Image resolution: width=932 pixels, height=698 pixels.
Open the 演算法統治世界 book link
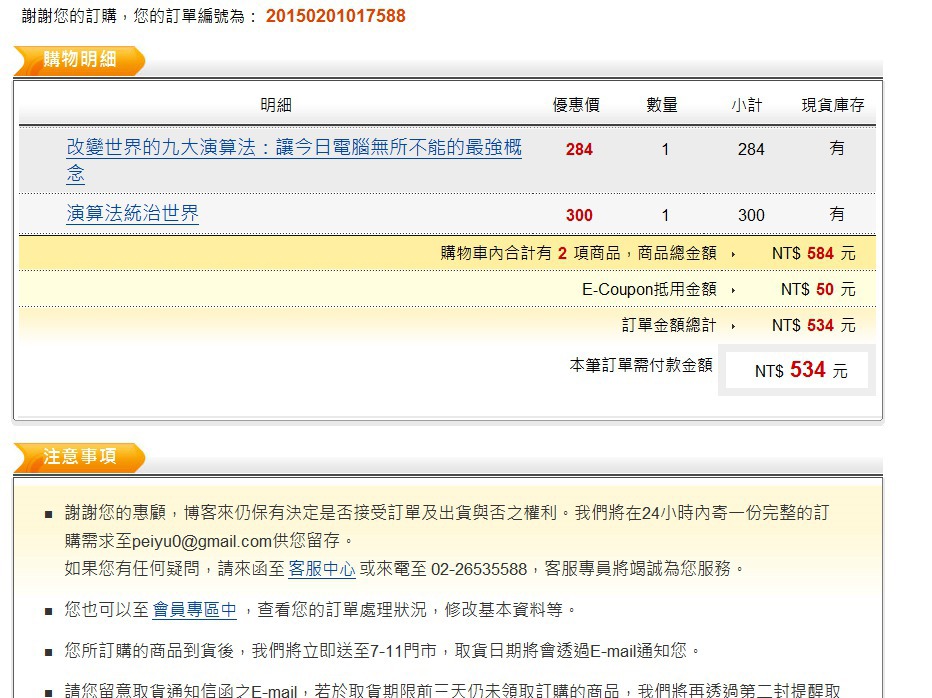pos(133,213)
